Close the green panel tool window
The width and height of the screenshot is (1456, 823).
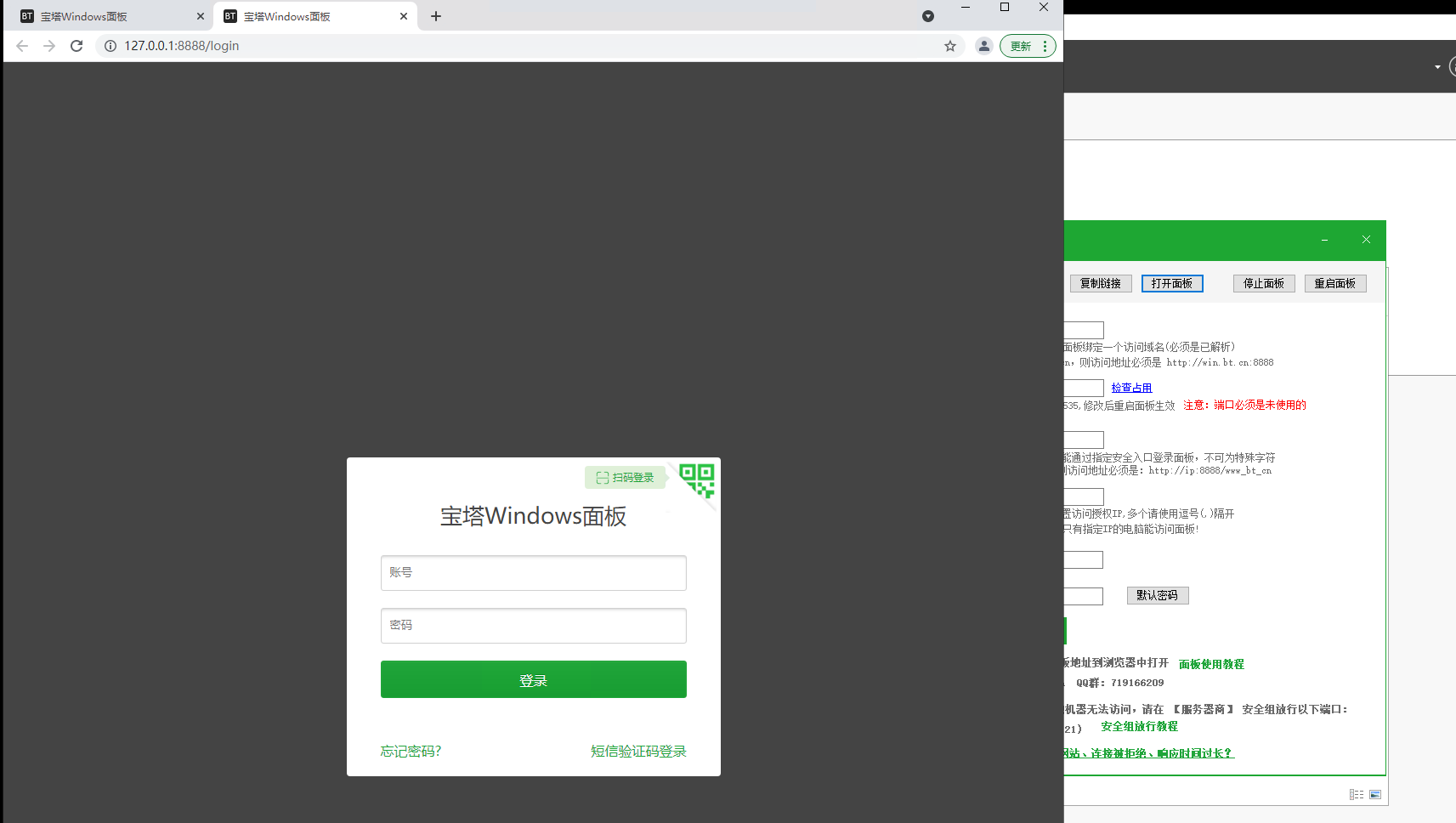tap(1366, 240)
